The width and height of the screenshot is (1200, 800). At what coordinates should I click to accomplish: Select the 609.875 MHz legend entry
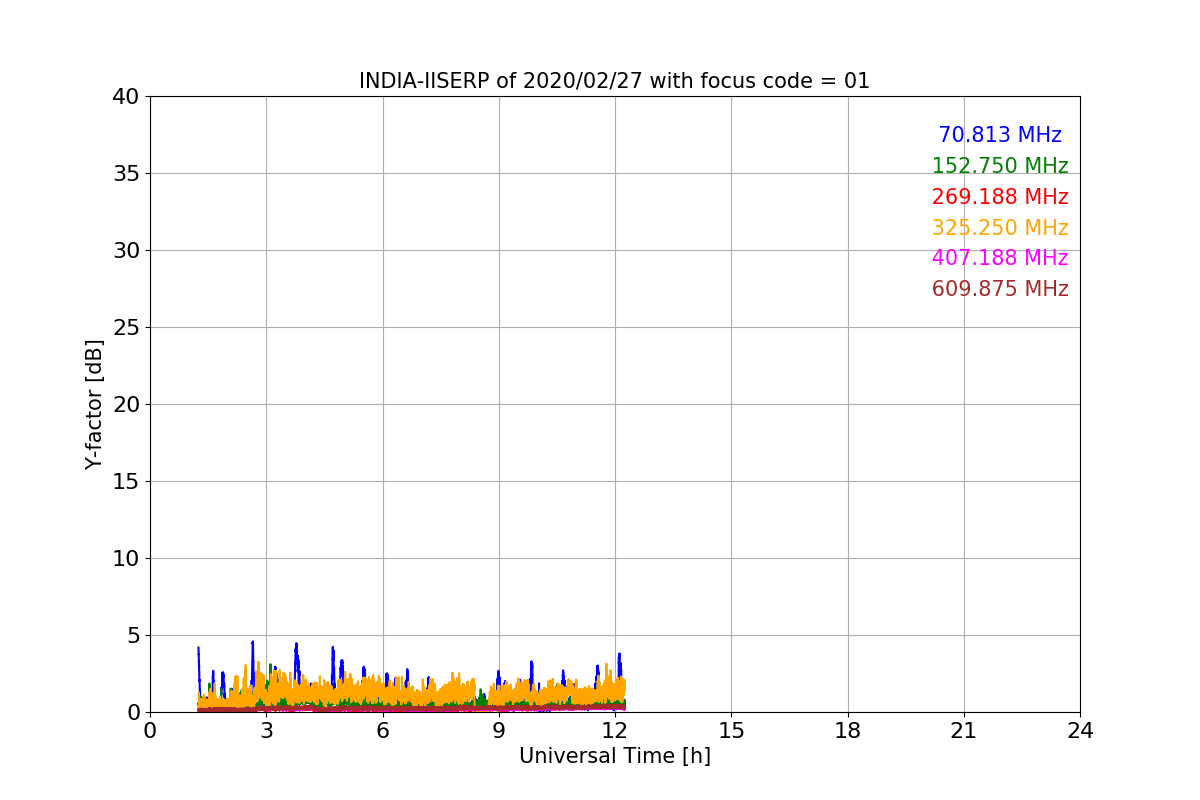(x=1000, y=289)
